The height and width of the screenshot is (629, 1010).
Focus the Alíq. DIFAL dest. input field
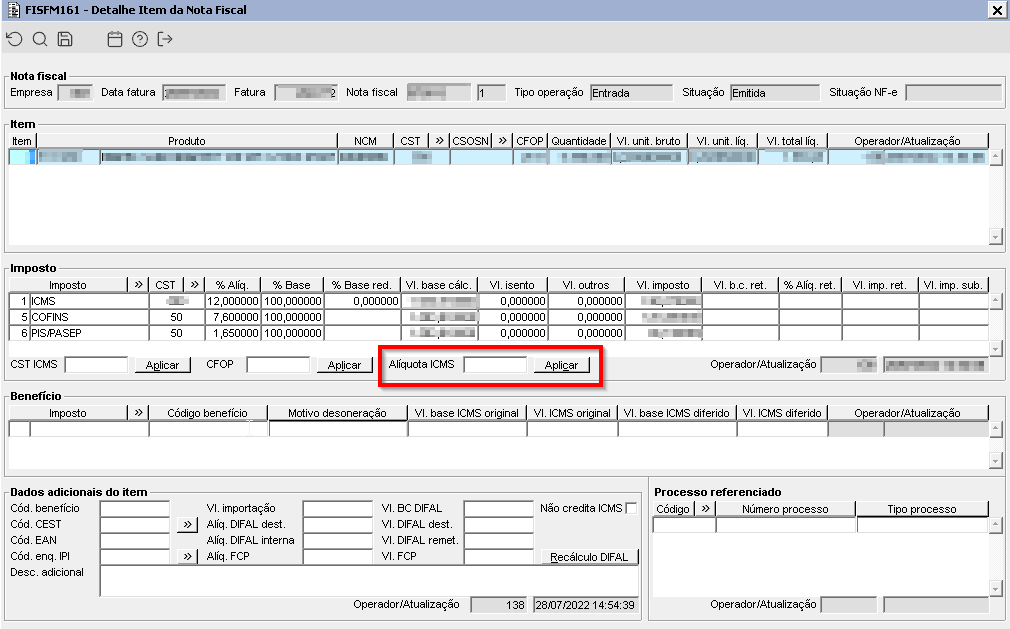click(x=338, y=524)
